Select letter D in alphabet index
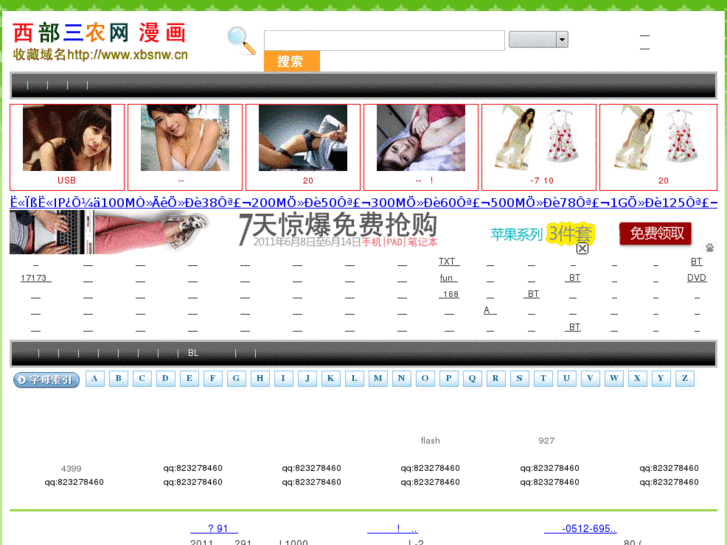The width and height of the screenshot is (727, 545). 166,378
